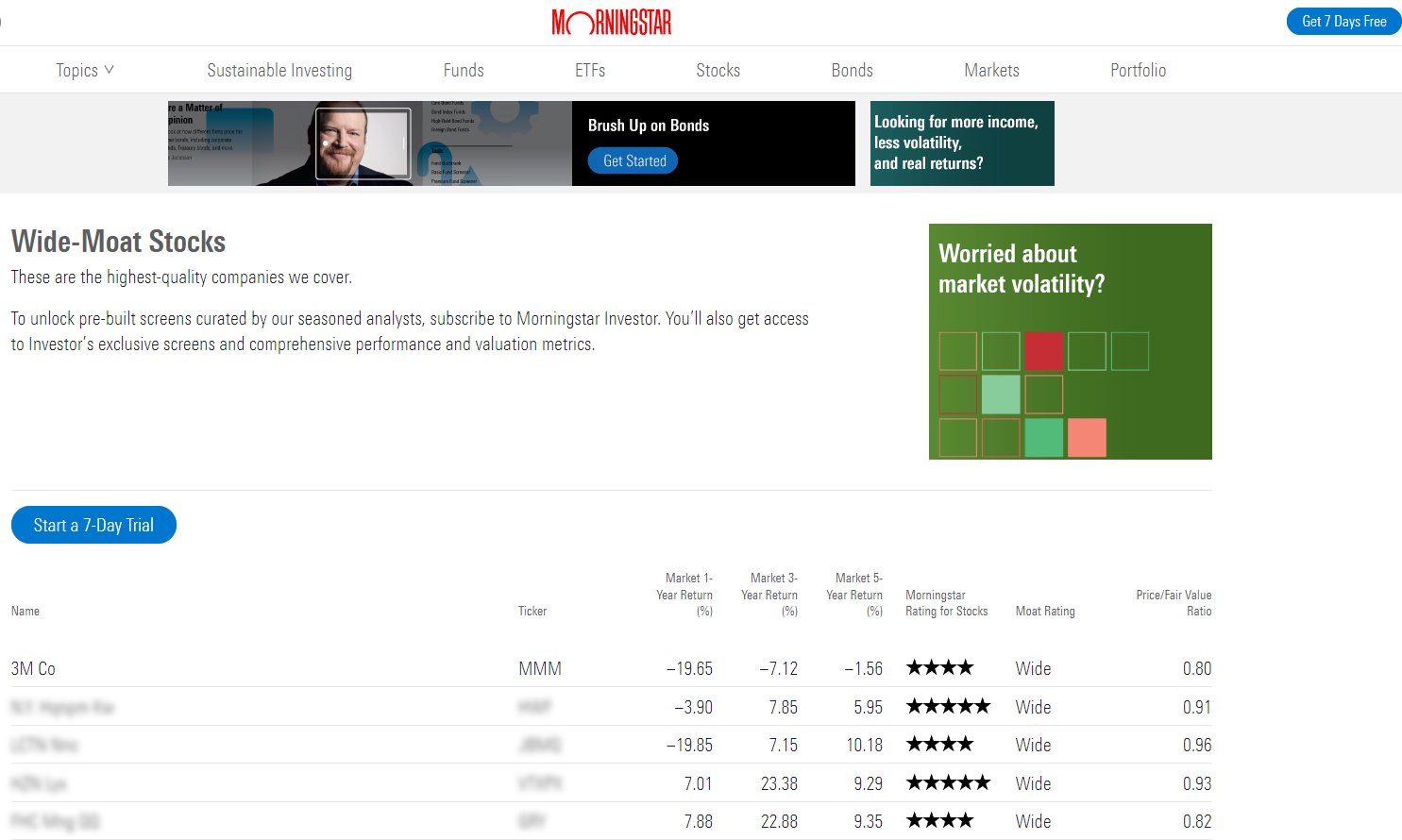Sort by Price/Fair Value Ratio column

(x=1174, y=603)
